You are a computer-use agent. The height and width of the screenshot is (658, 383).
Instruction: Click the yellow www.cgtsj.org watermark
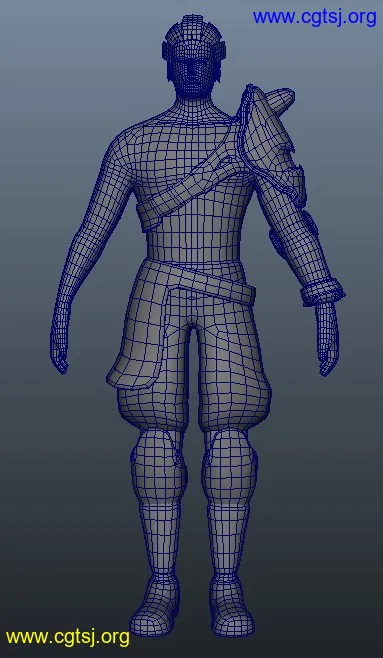pyautogui.click(x=68, y=637)
